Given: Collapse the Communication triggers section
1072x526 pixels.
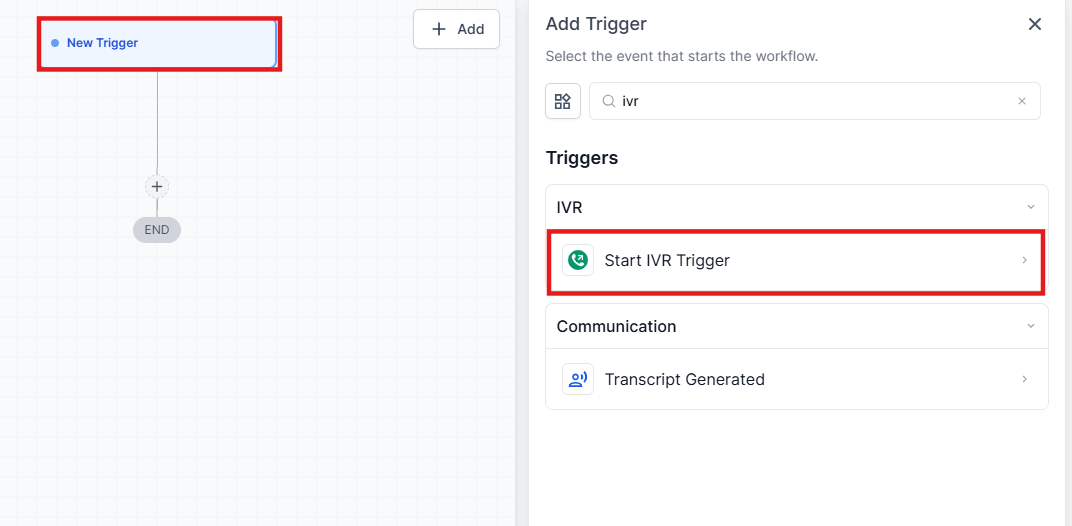Looking at the screenshot, I should pyautogui.click(x=1031, y=326).
